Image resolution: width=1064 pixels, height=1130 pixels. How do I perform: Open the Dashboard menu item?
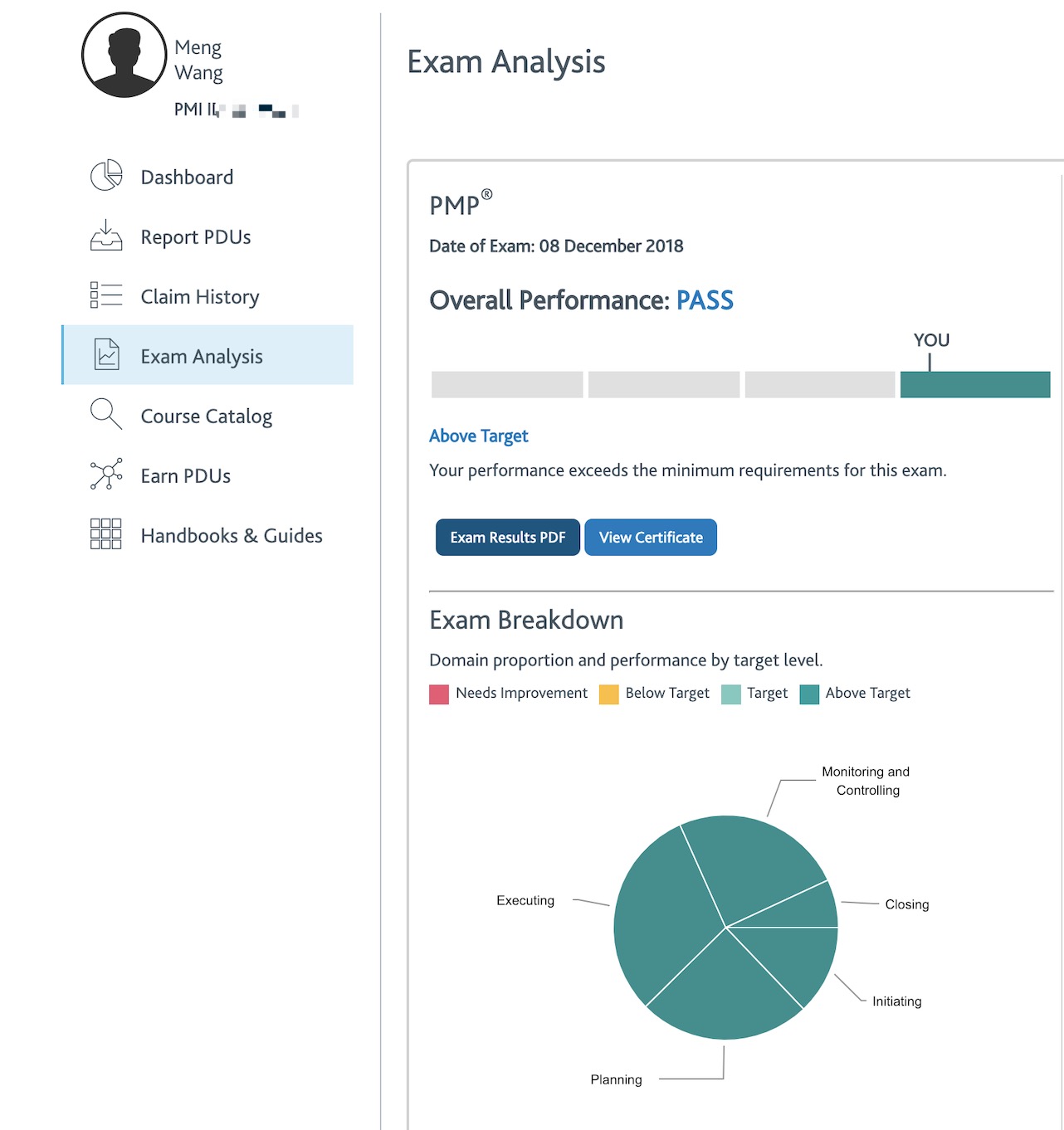207,177
